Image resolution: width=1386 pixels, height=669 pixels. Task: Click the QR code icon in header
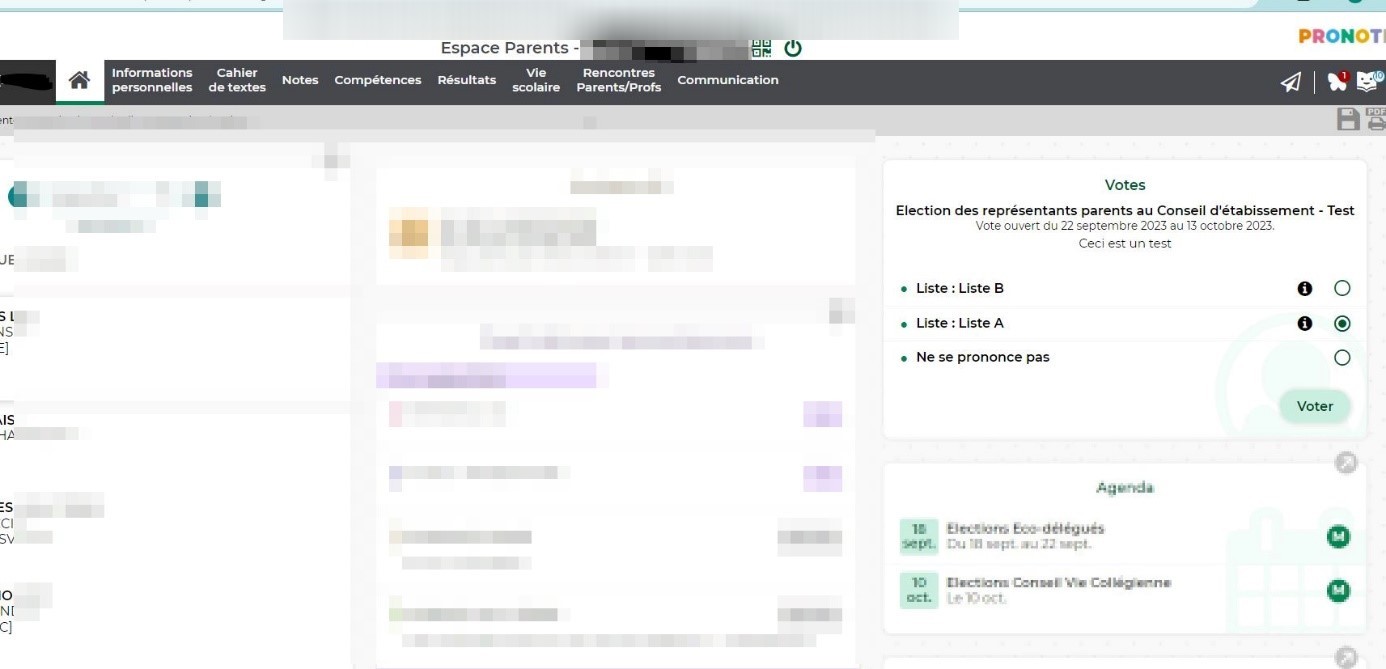[762, 48]
